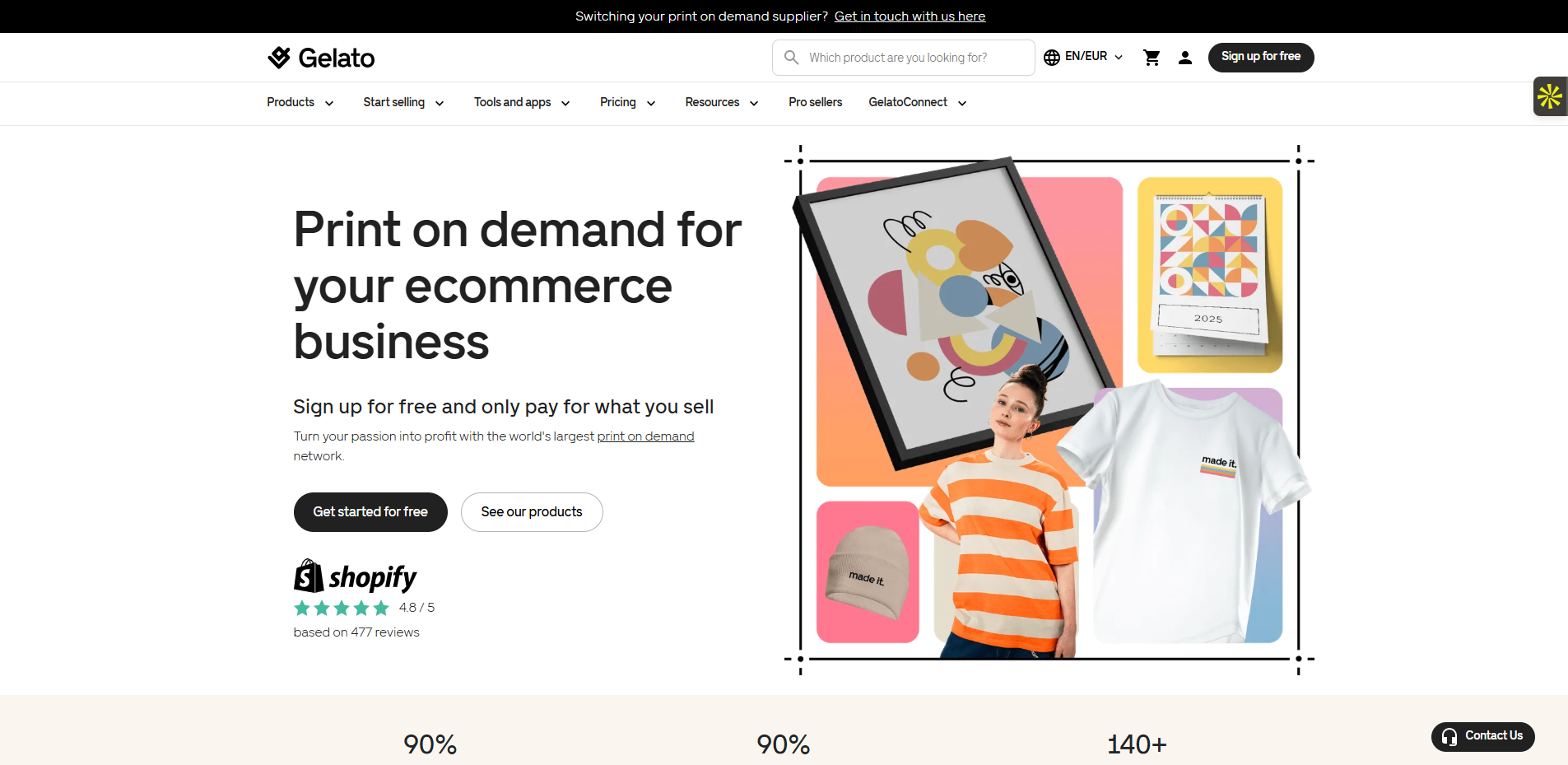1568x765 pixels.
Task: Click the Contact Us headset button
Action: (x=1482, y=736)
